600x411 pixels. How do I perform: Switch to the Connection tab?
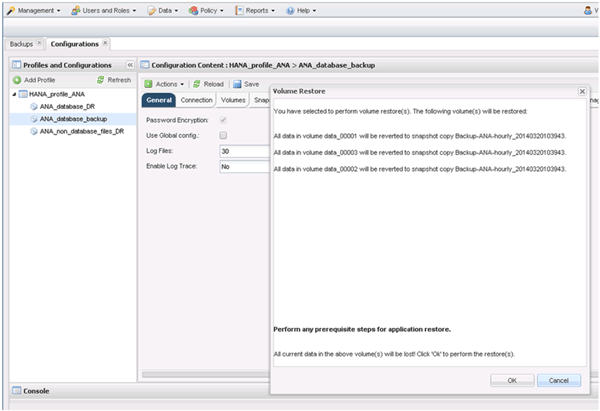(196, 100)
